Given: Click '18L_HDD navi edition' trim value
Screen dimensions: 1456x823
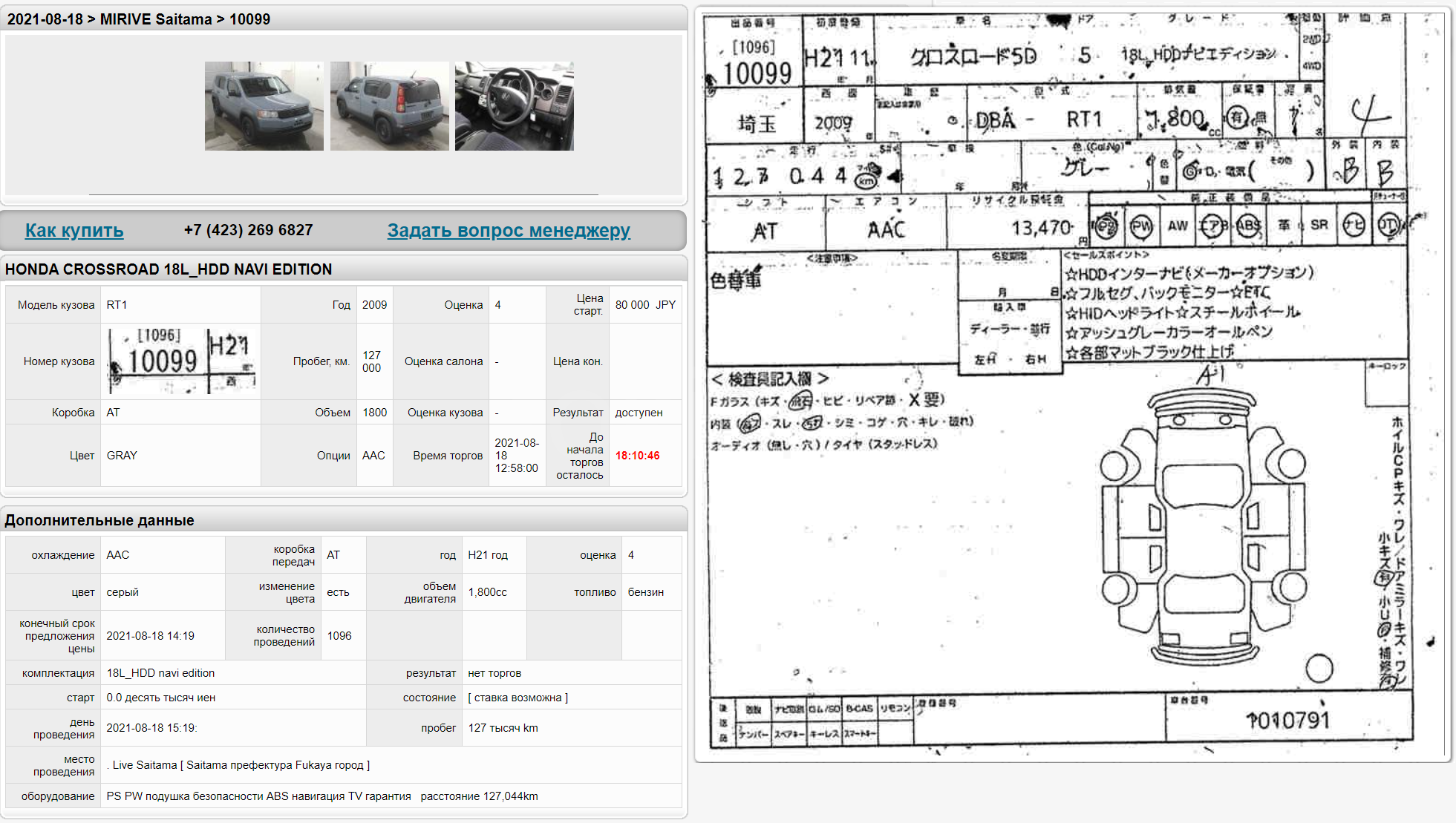Looking at the screenshot, I should point(160,673).
